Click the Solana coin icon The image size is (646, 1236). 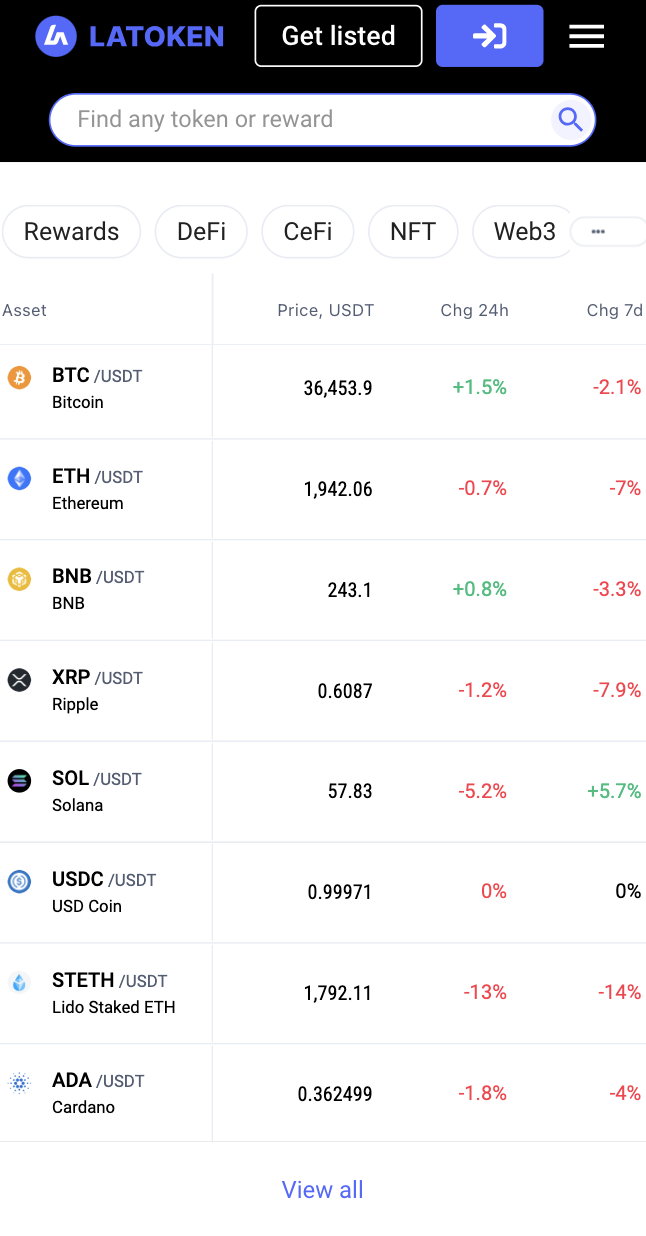[x=19, y=781]
